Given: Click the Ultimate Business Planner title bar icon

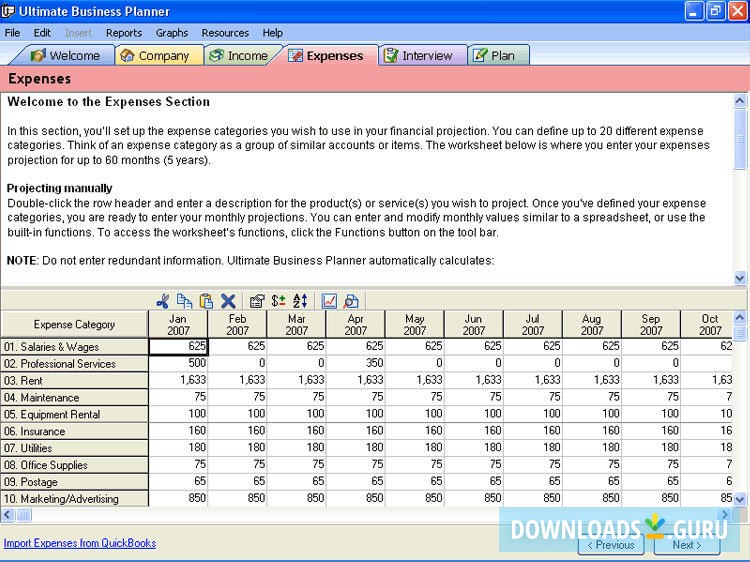Looking at the screenshot, I should pyautogui.click(x=8, y=11).
